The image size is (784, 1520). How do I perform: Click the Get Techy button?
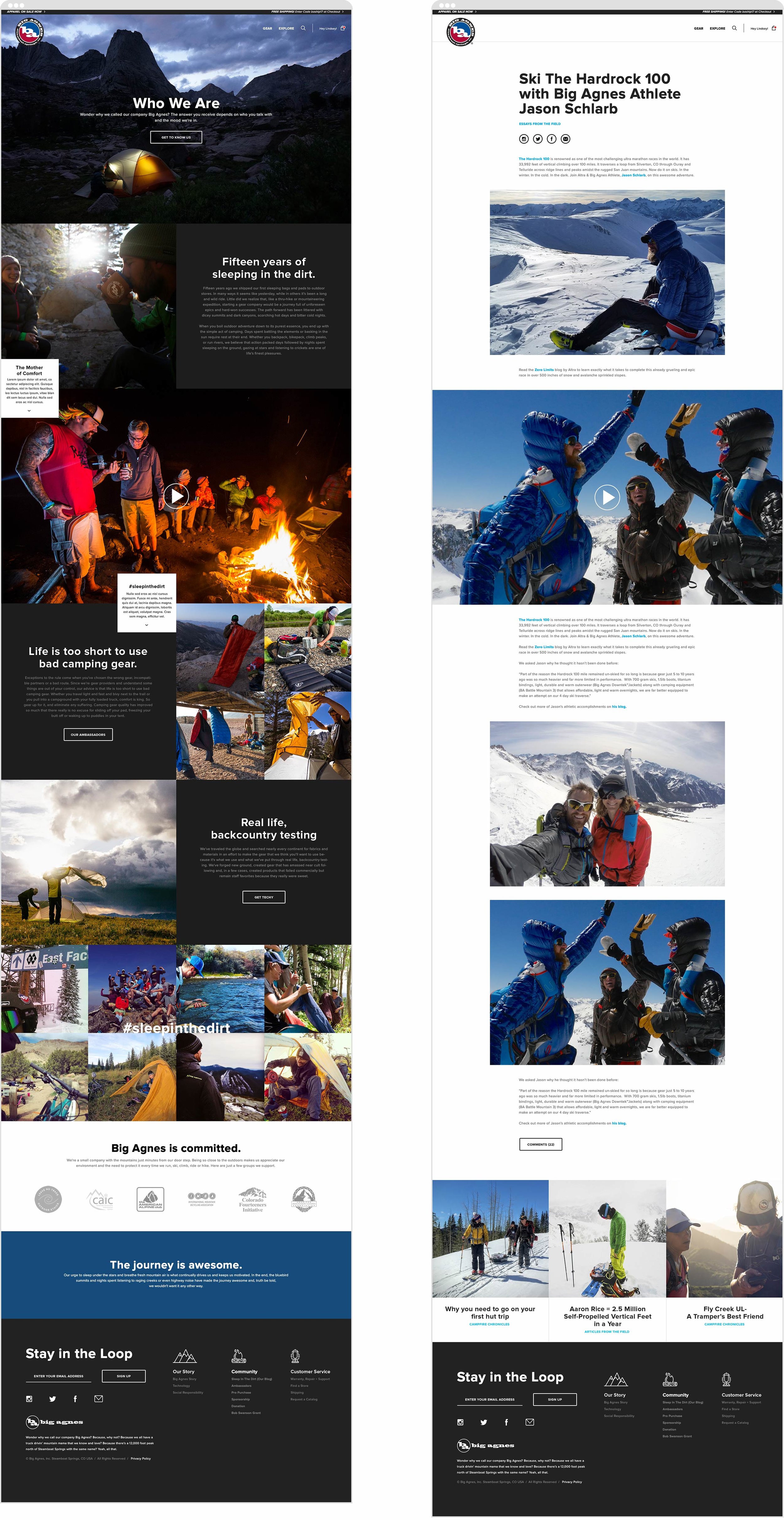(x=264, y=897)
